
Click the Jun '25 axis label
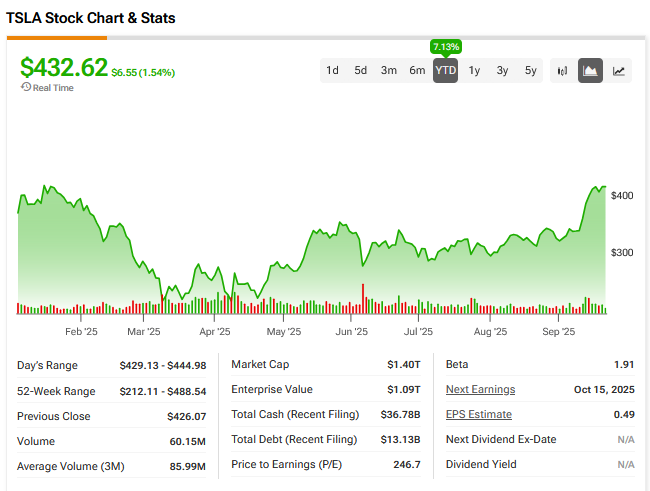352,331
